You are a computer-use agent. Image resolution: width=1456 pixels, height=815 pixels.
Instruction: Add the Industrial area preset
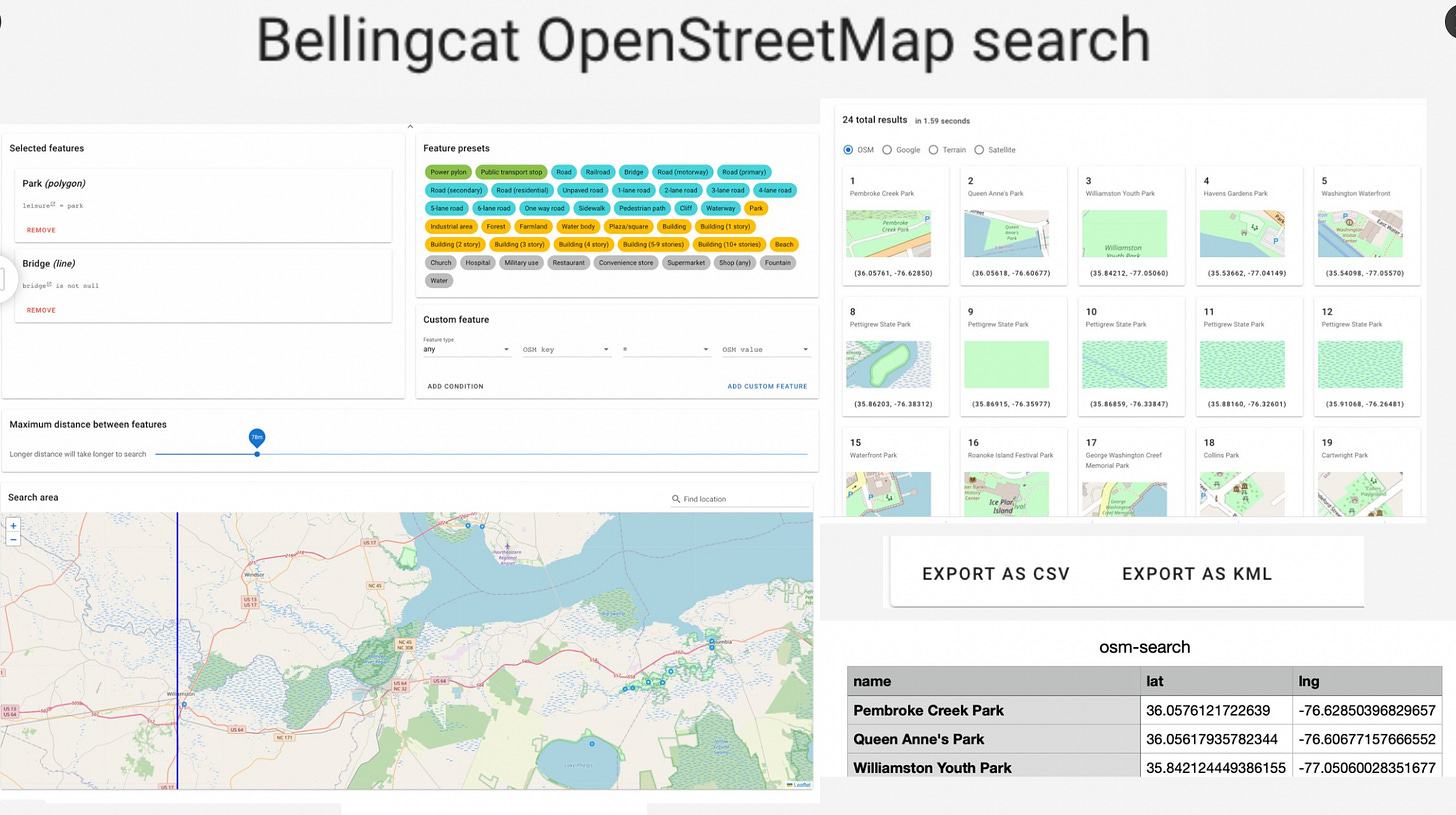[451, 226]
